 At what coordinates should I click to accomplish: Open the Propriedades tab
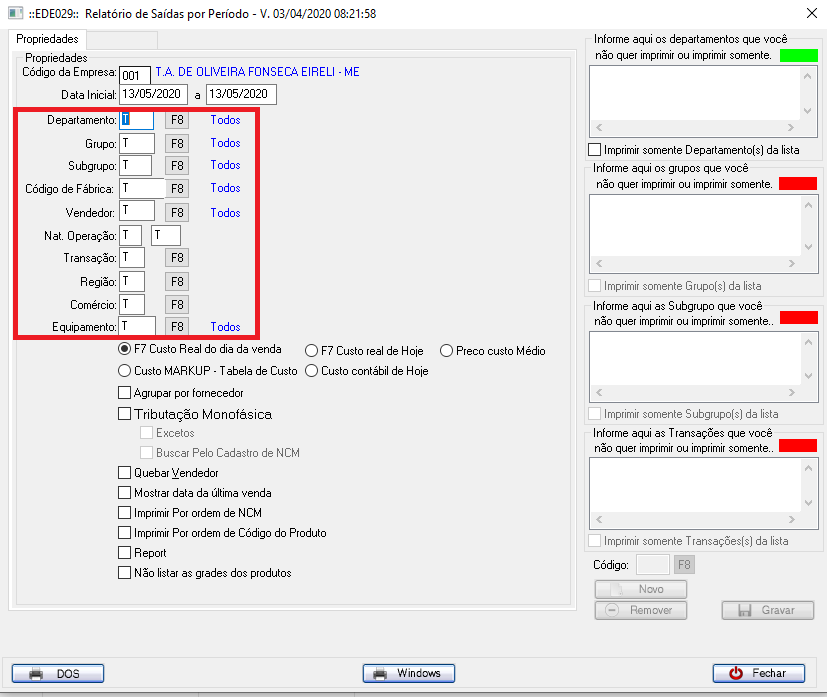47,39
